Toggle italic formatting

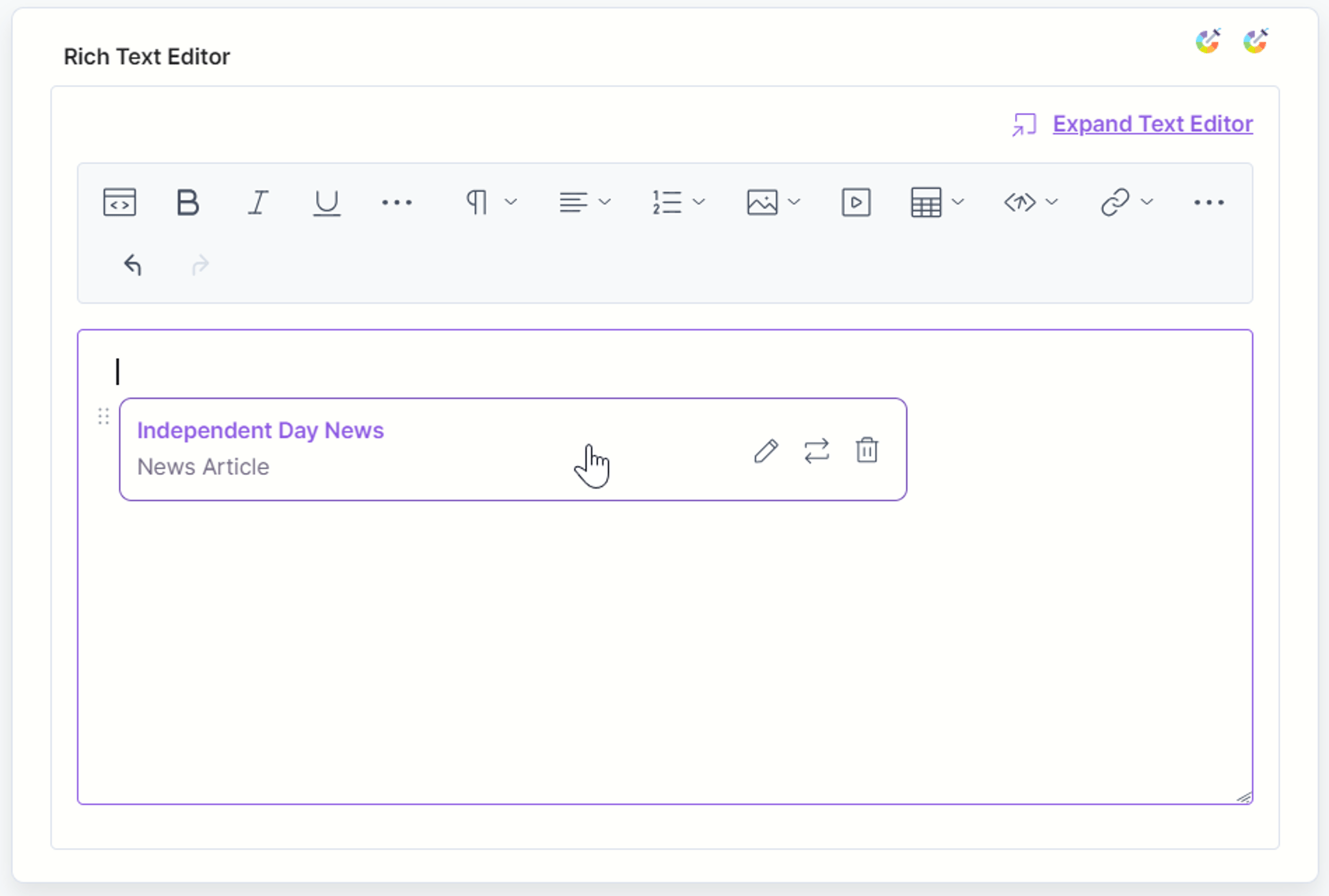point(258,202)
